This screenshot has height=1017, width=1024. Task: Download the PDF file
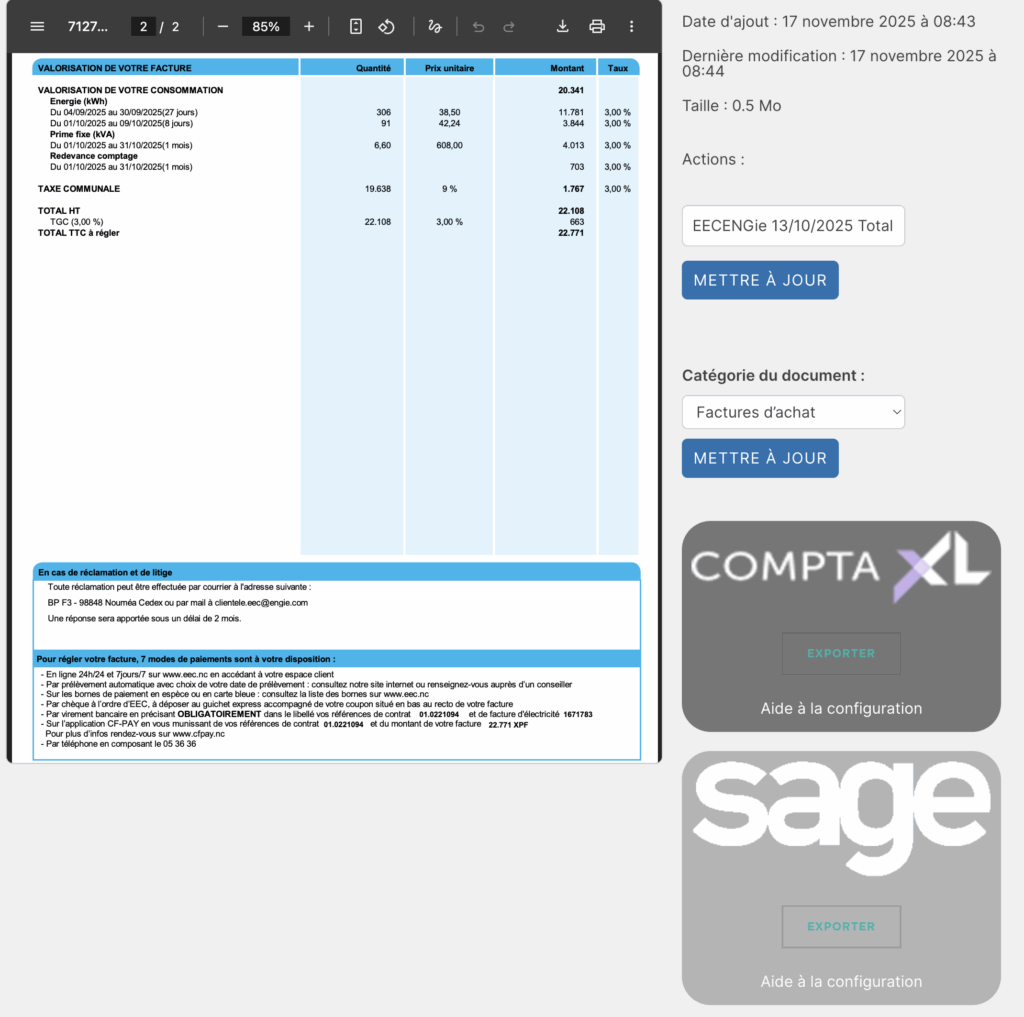point(563,26)
